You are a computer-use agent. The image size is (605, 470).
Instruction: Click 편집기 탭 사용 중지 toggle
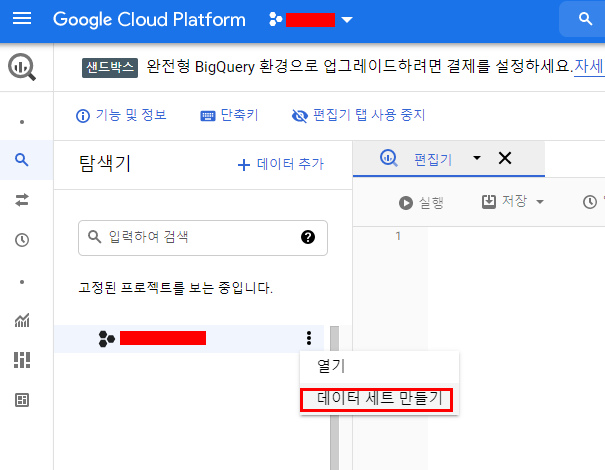[x=358, y=115]
